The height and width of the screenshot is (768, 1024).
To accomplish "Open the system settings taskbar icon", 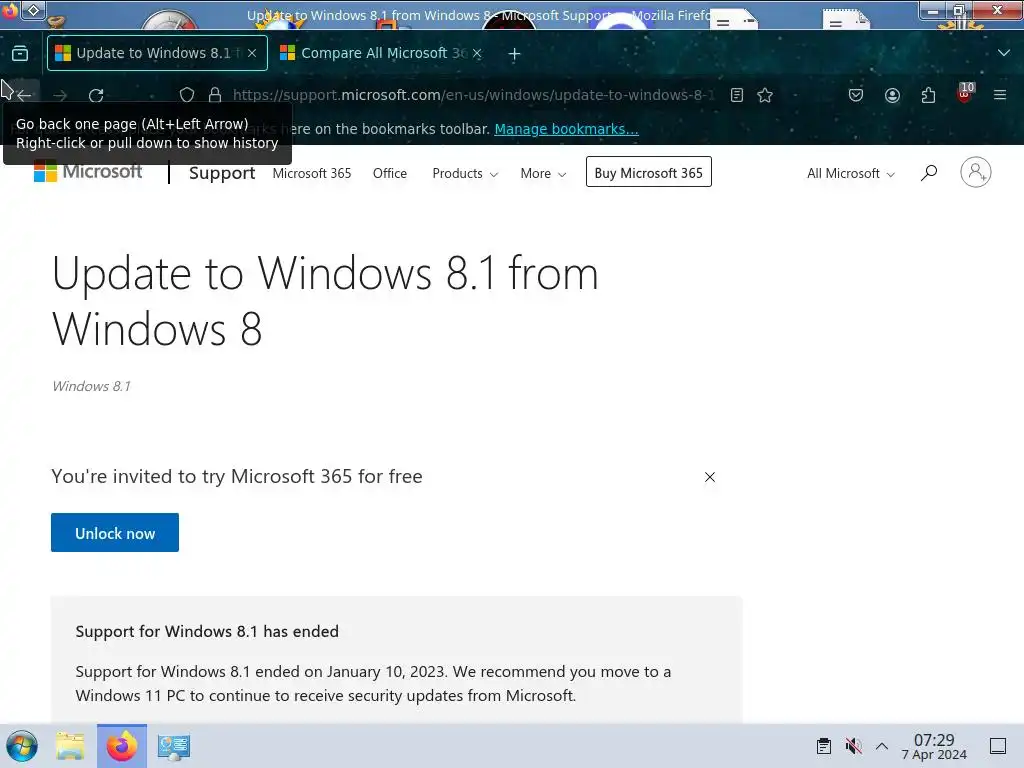I will [x=174, y=746].
